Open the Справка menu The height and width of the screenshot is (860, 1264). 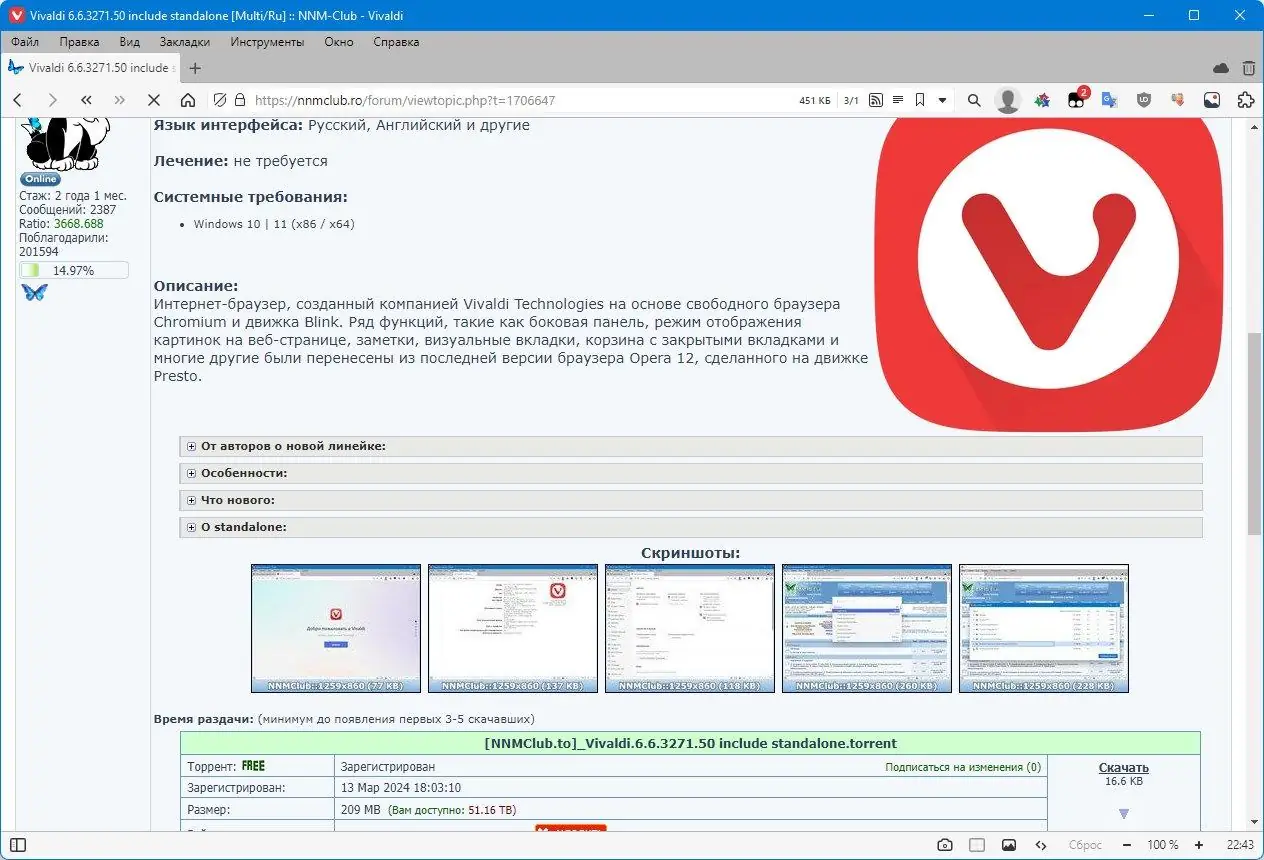(396, 42)
